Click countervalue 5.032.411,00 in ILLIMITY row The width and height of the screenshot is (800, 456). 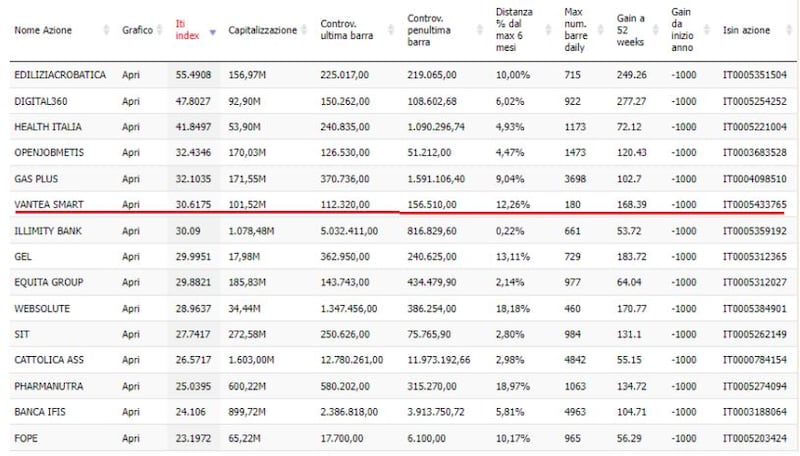(x=349, y=231)
